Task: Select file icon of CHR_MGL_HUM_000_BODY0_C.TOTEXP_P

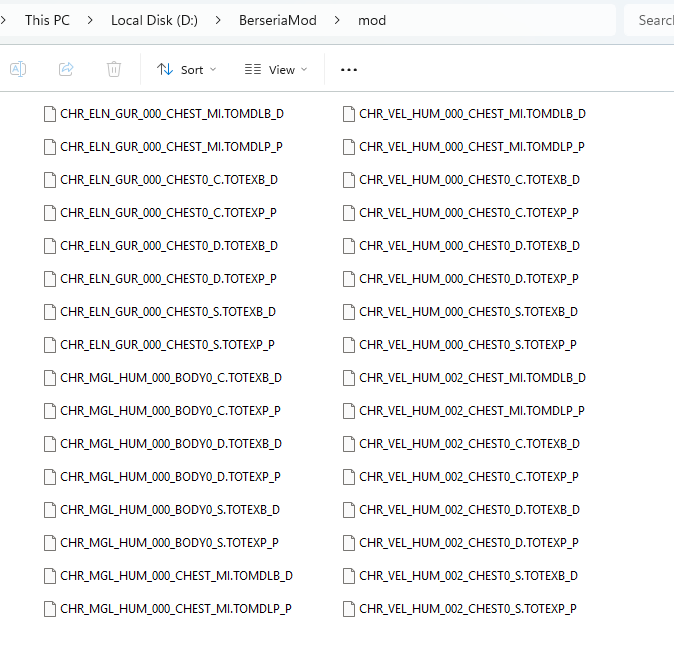Action: pos(50,411)
